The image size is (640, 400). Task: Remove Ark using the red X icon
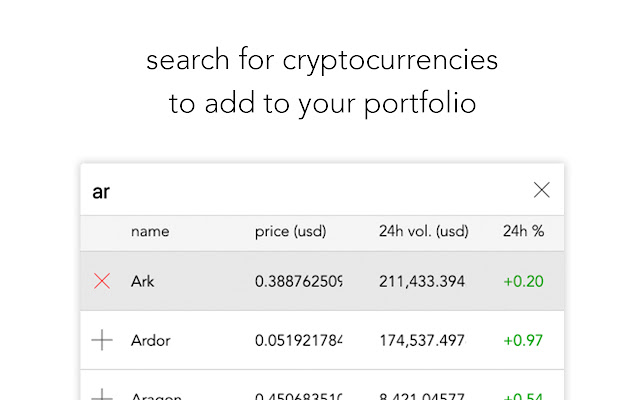pos(102,281)
